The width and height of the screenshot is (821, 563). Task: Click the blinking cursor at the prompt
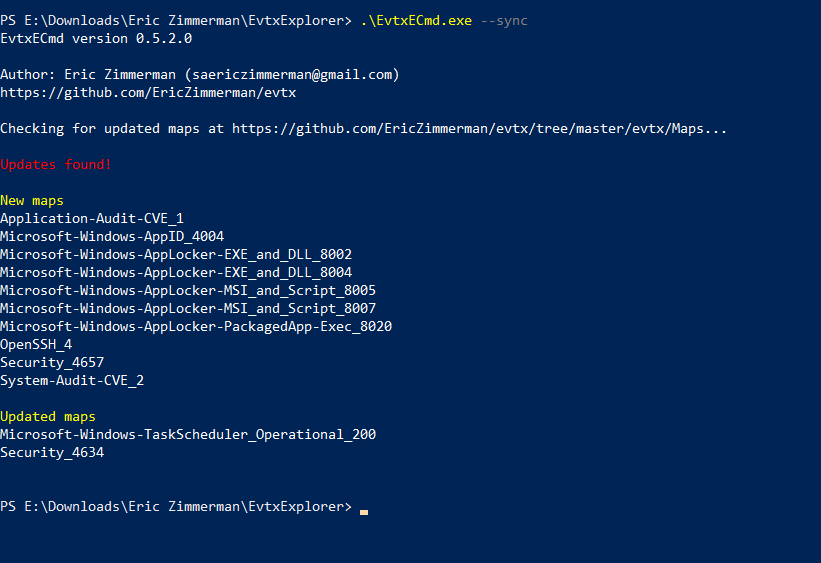coord(364,510)
